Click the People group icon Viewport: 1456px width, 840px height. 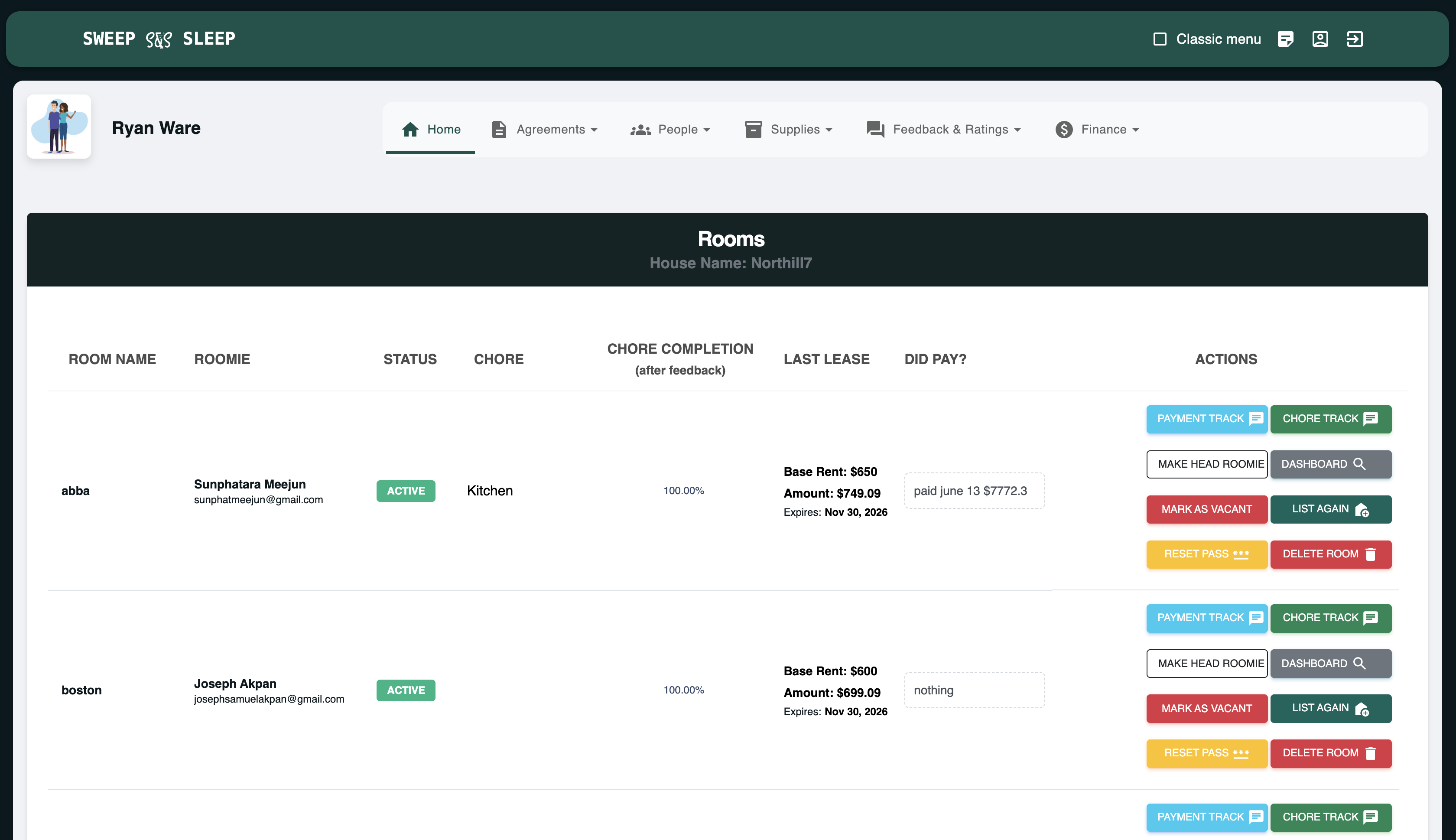point(640,130)
